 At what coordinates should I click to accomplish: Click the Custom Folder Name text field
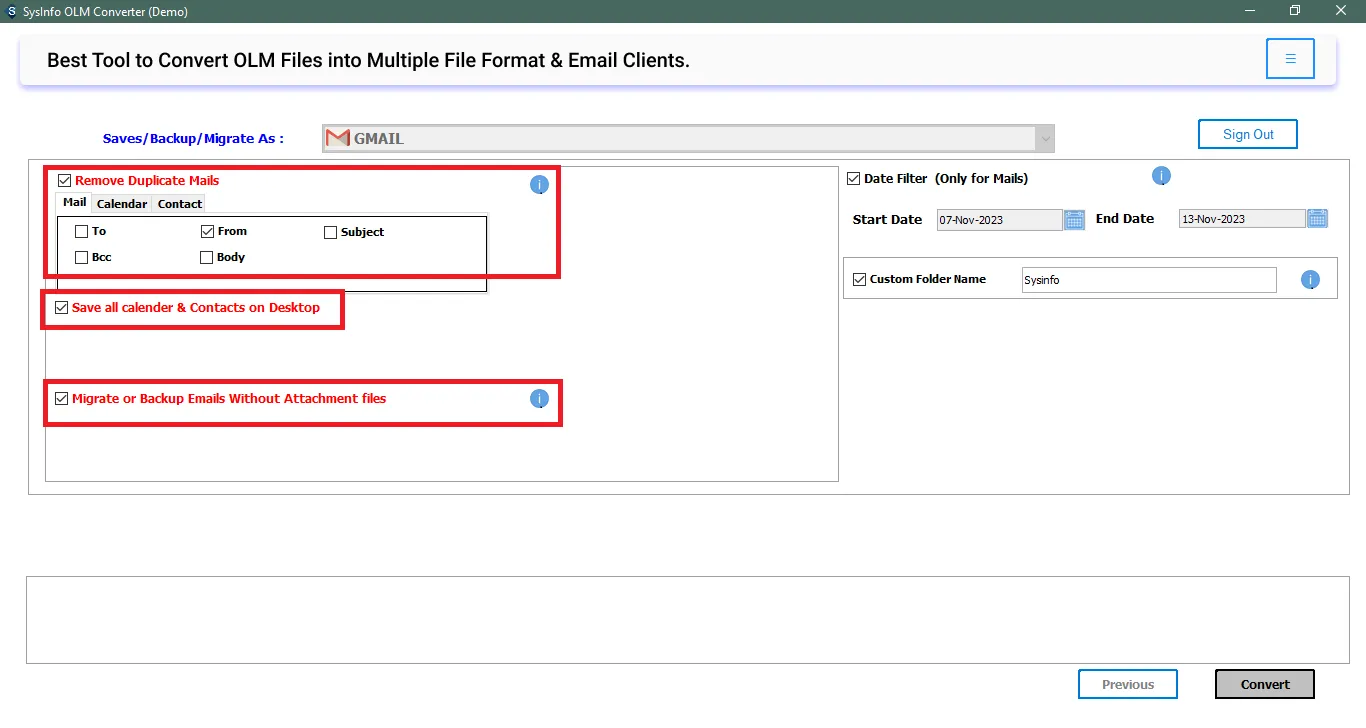point(1148,280)
